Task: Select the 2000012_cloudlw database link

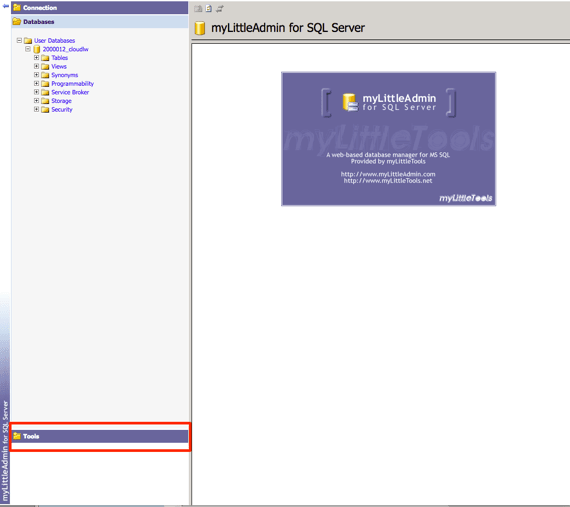Action: point(65,49)
